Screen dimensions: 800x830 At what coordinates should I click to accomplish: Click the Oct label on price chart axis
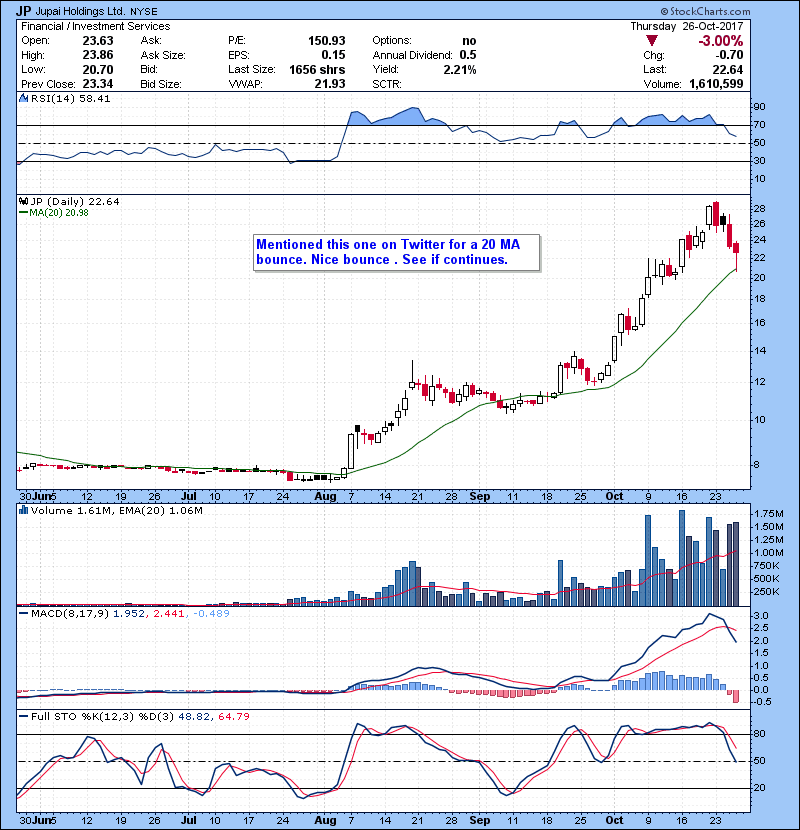[614, 497]
